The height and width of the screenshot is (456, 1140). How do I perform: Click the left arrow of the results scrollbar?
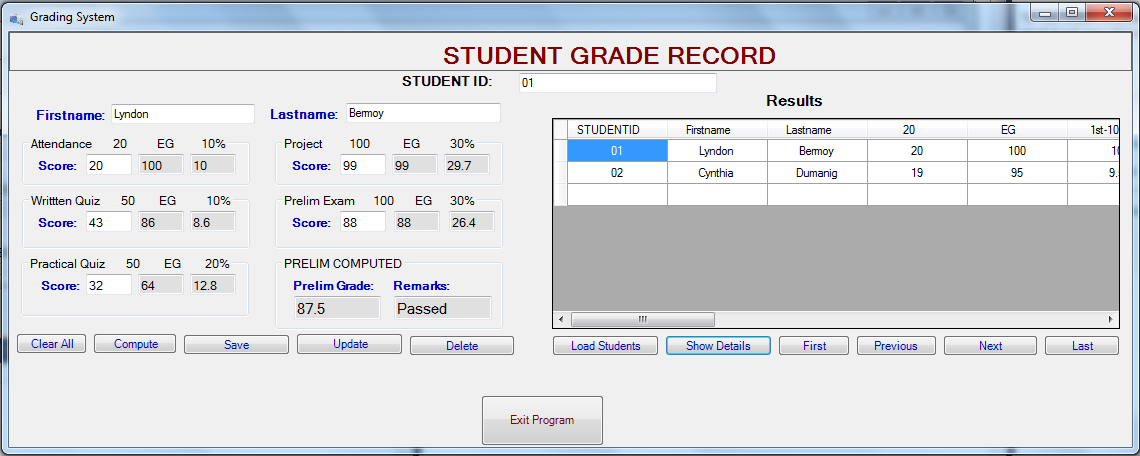coord(561,319)
